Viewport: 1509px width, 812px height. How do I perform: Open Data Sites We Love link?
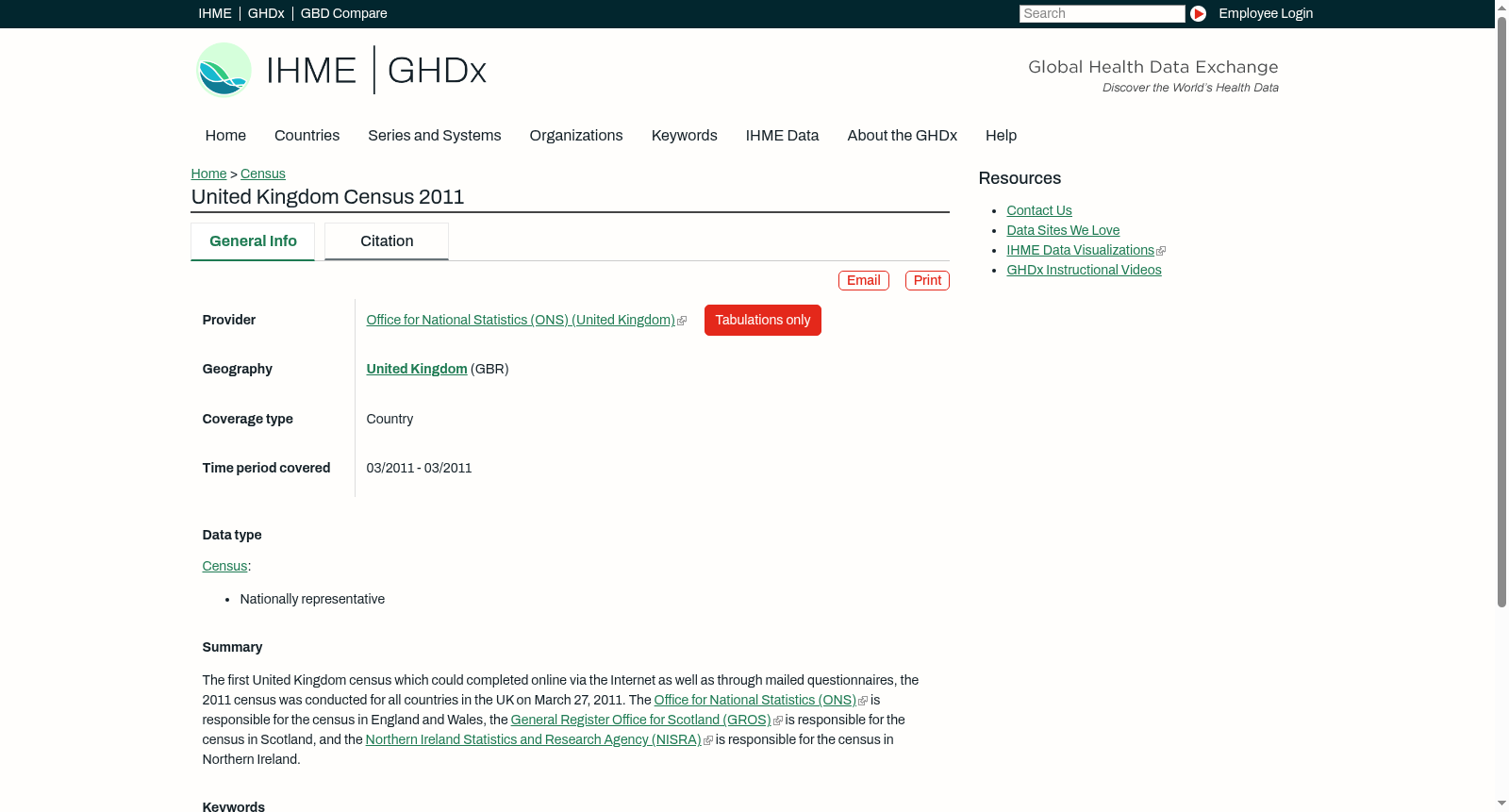1063,230
